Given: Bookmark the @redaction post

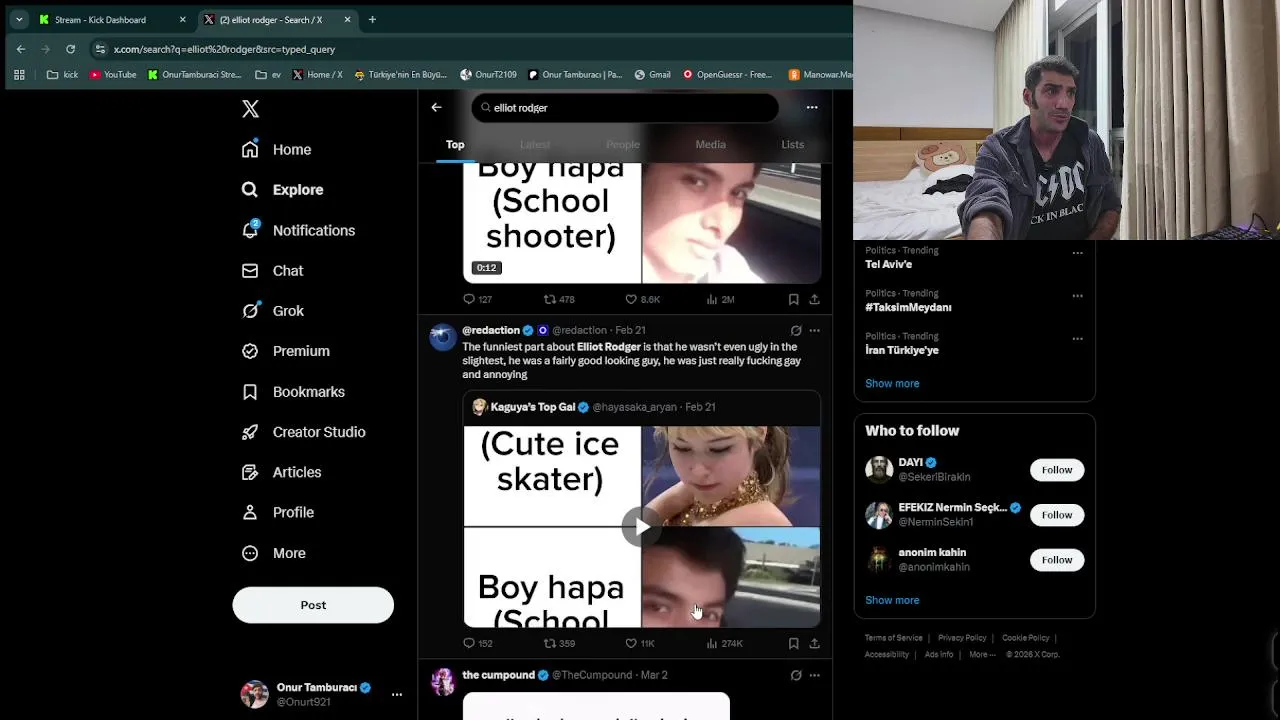Looking at the screenshot, I should click(793, 643).
